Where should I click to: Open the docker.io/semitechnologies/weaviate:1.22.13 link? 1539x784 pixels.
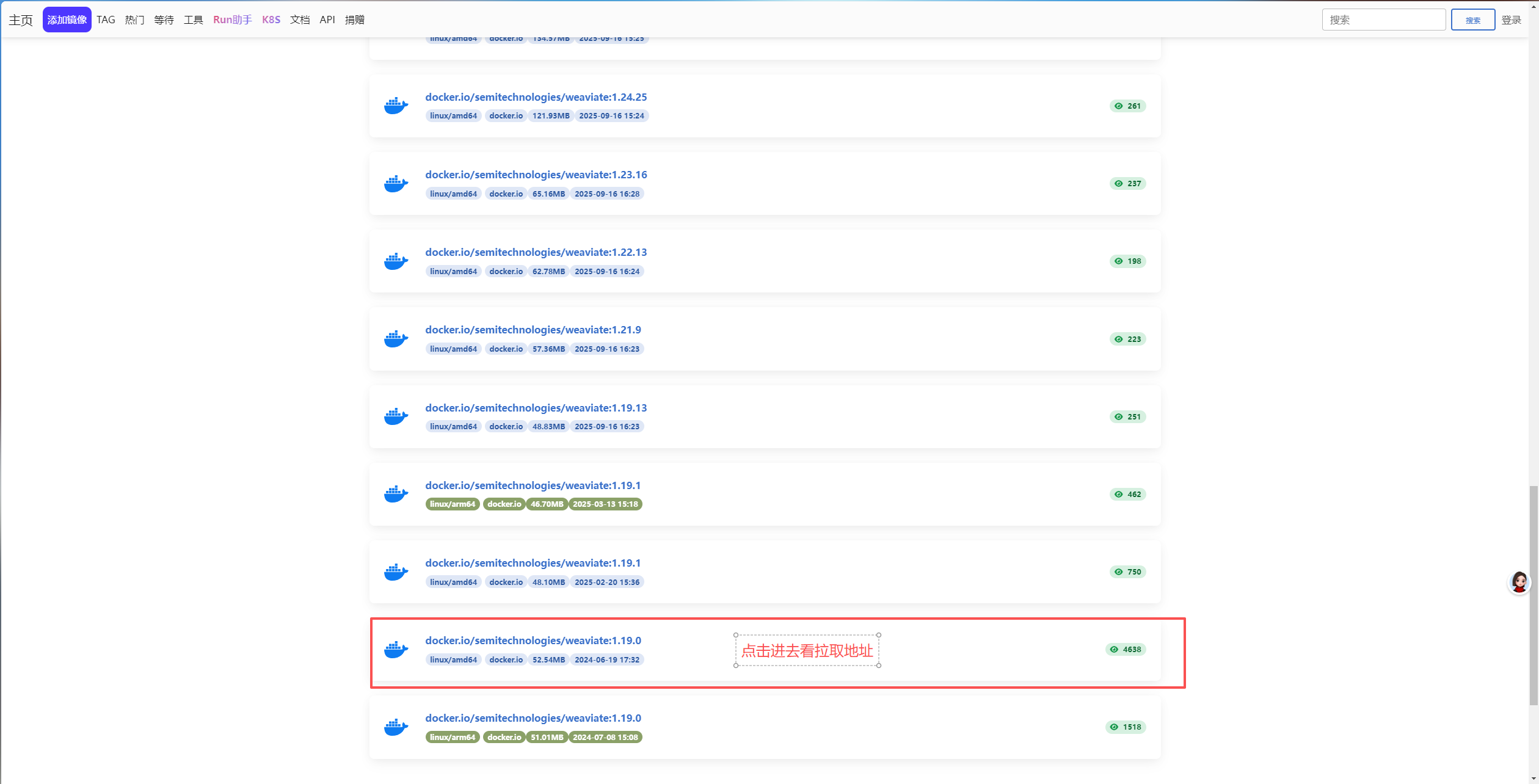(536, 252)
